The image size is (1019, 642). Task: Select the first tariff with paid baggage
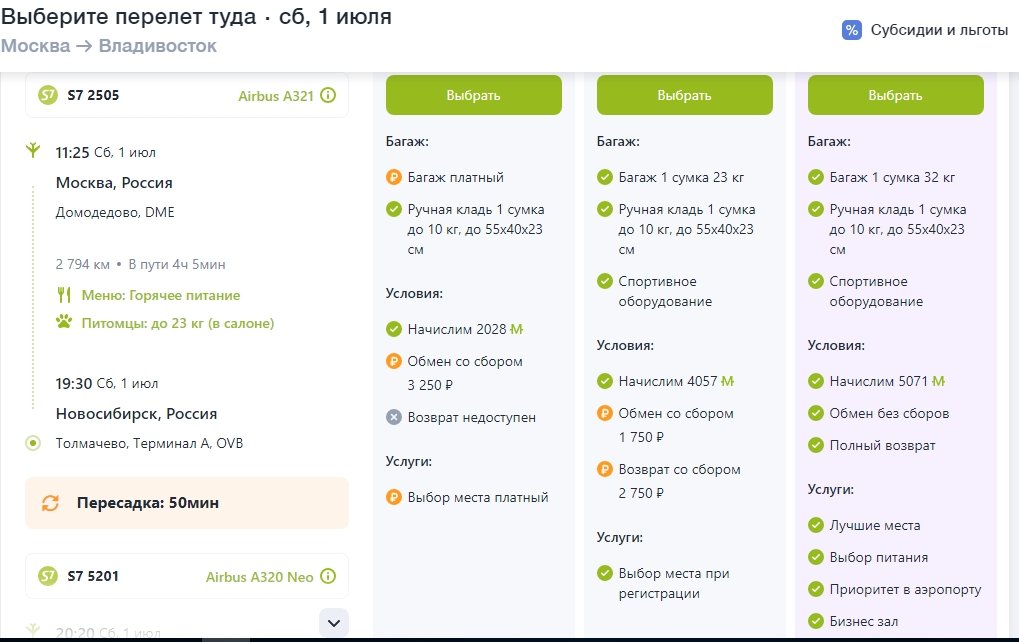[x=473, y=95]
